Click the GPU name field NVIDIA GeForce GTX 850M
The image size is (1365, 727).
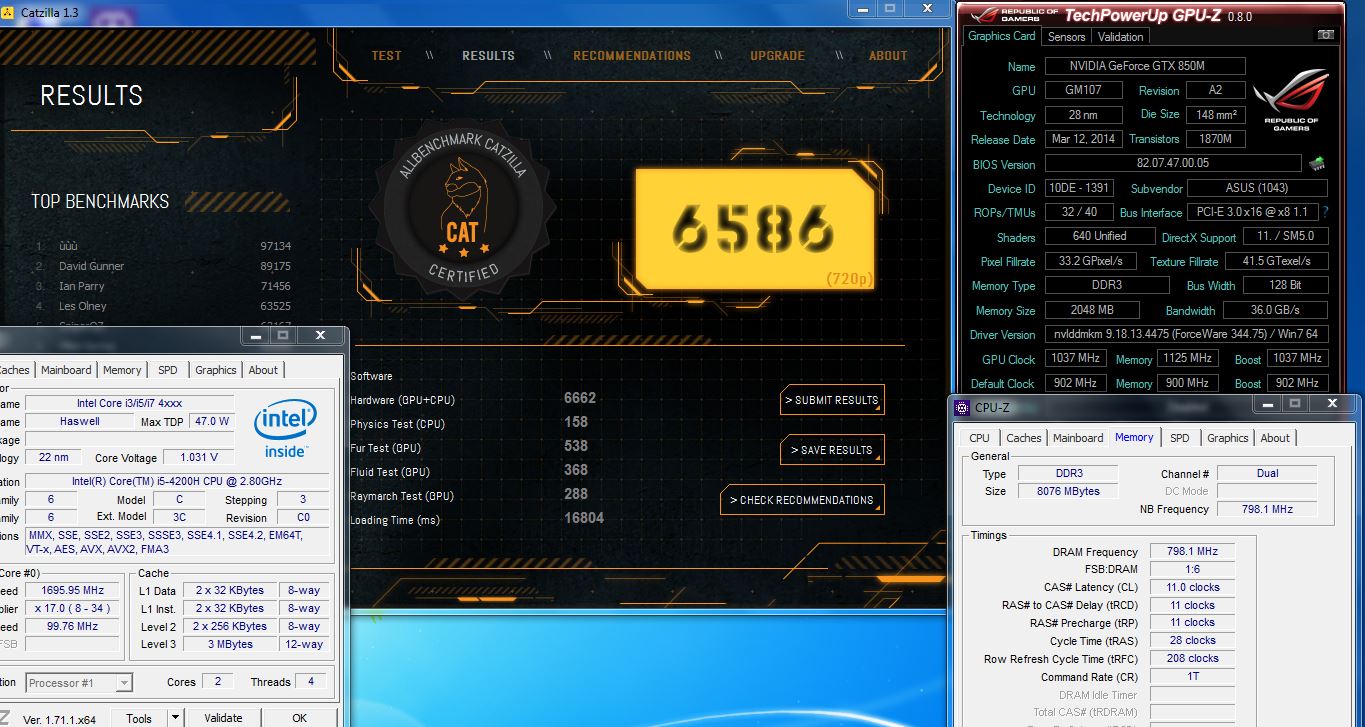coord(1145,66)
